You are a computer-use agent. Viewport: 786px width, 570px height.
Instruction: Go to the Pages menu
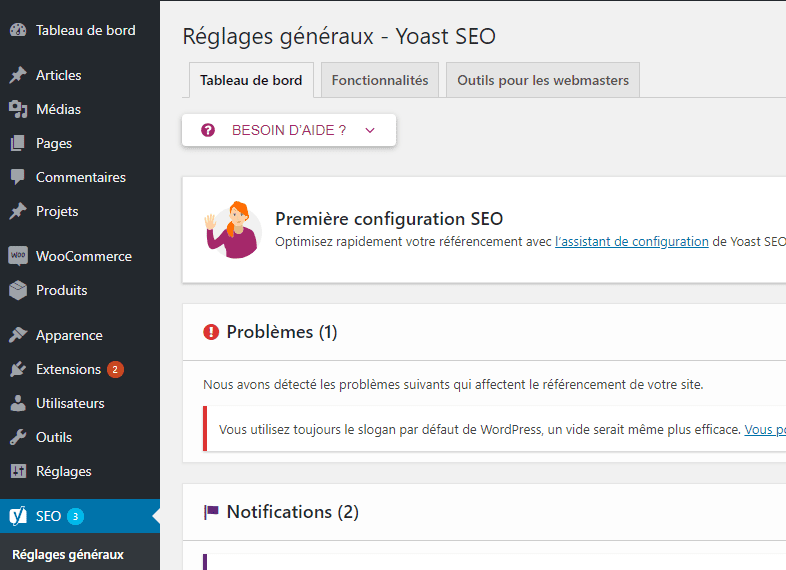click(x=80, y=143)
